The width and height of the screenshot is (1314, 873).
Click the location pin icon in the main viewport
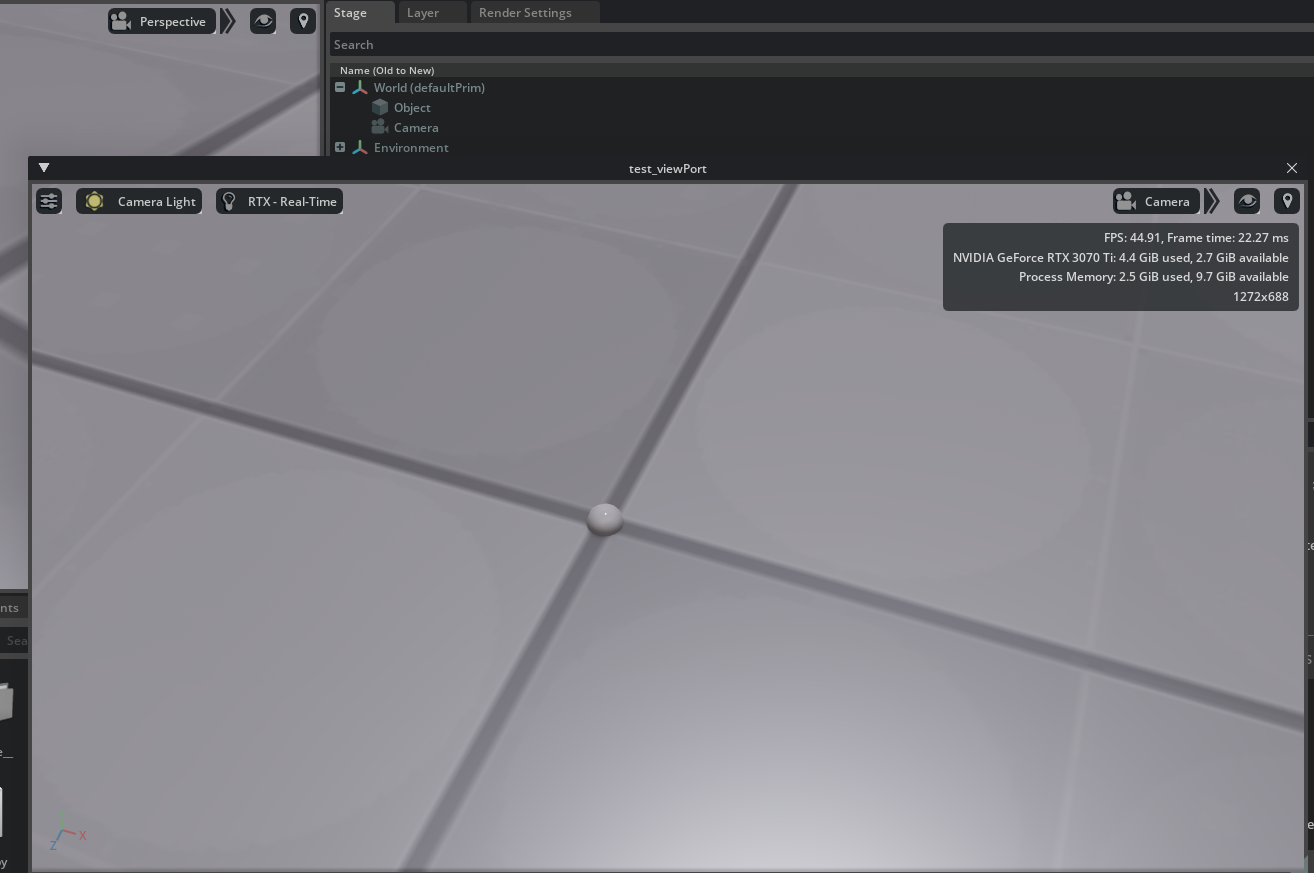[303, 21]
